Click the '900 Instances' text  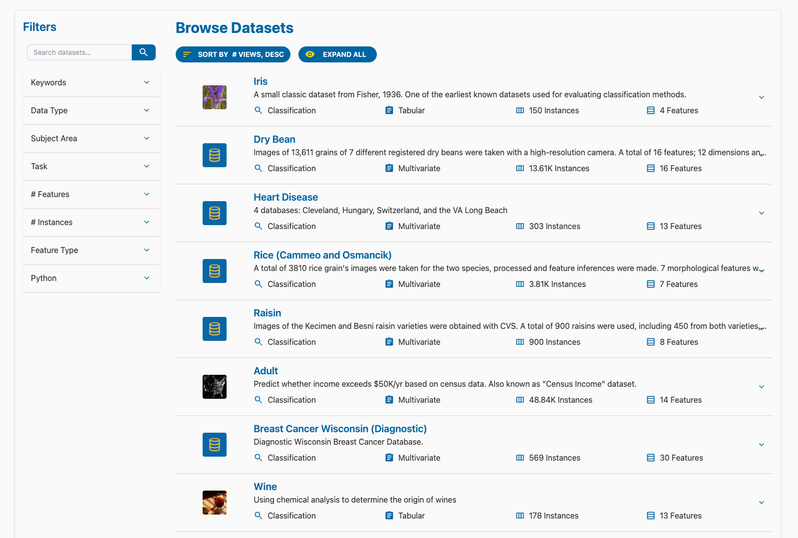pos(554,342)
